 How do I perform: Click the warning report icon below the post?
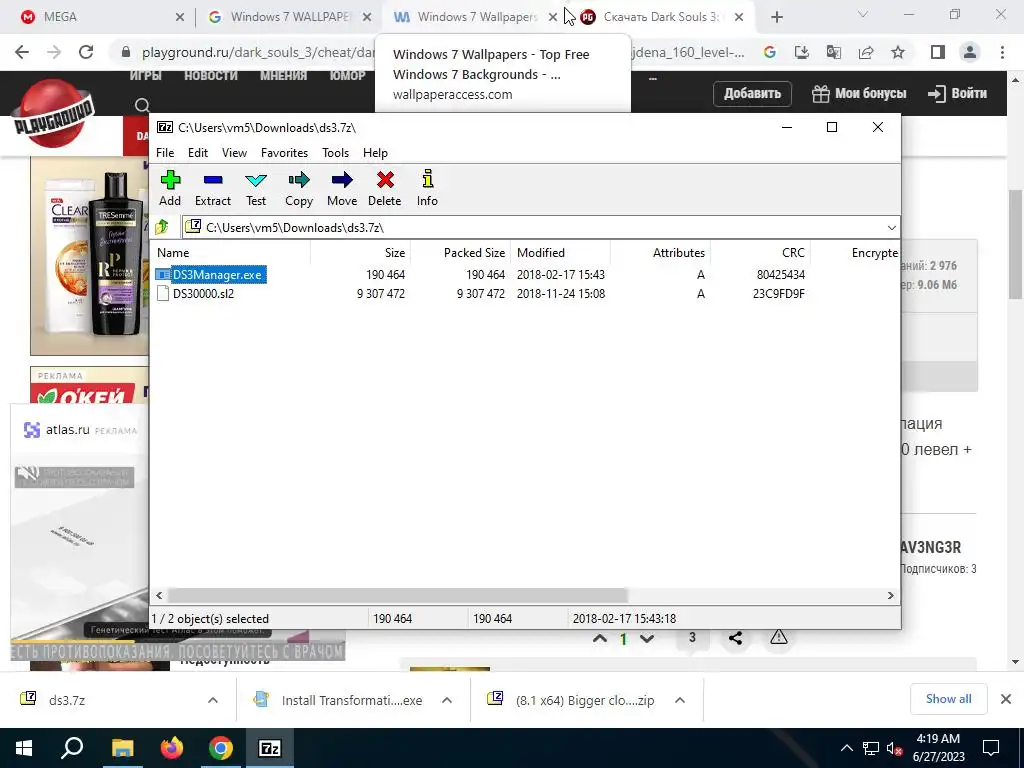point(778,637)
